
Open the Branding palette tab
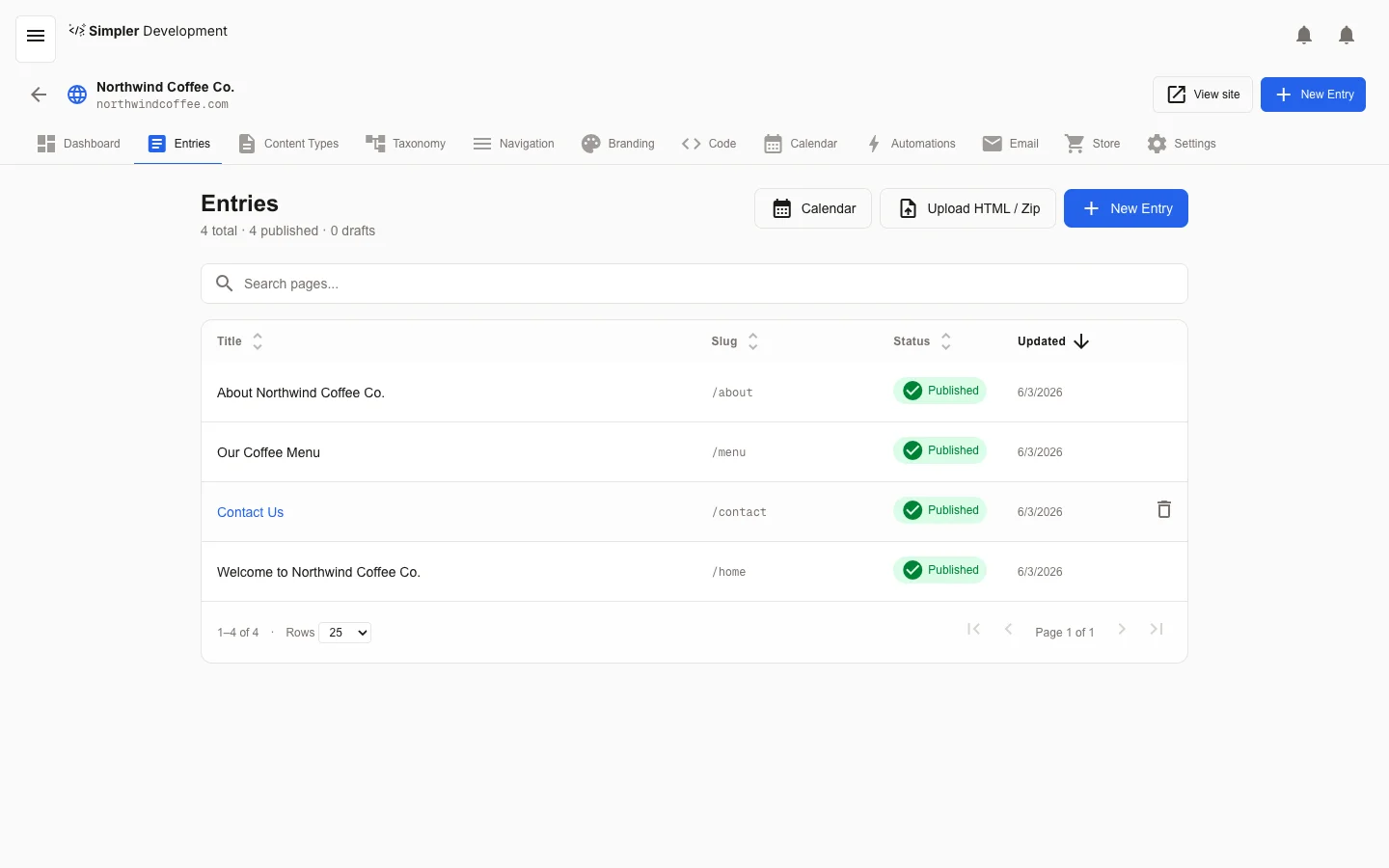tap(618, 144)
